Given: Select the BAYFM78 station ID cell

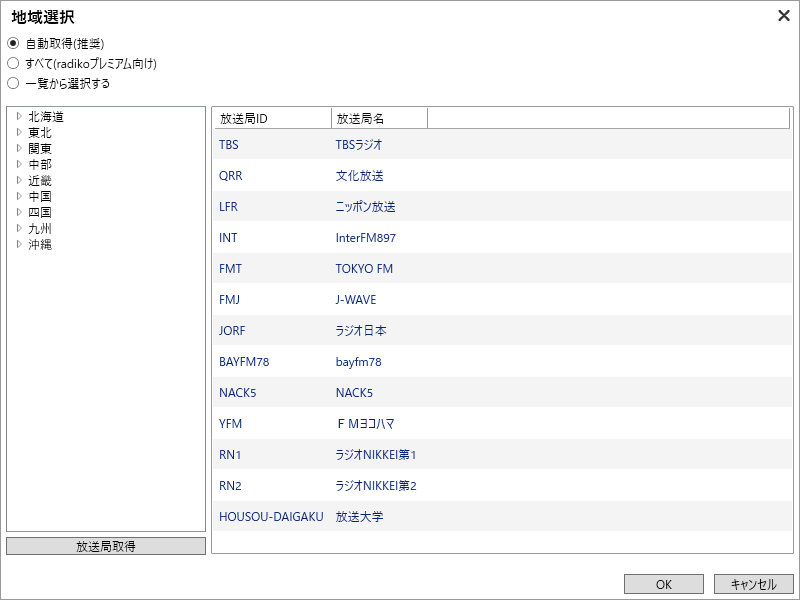Looking at the screenshot, I should point(244,362).
